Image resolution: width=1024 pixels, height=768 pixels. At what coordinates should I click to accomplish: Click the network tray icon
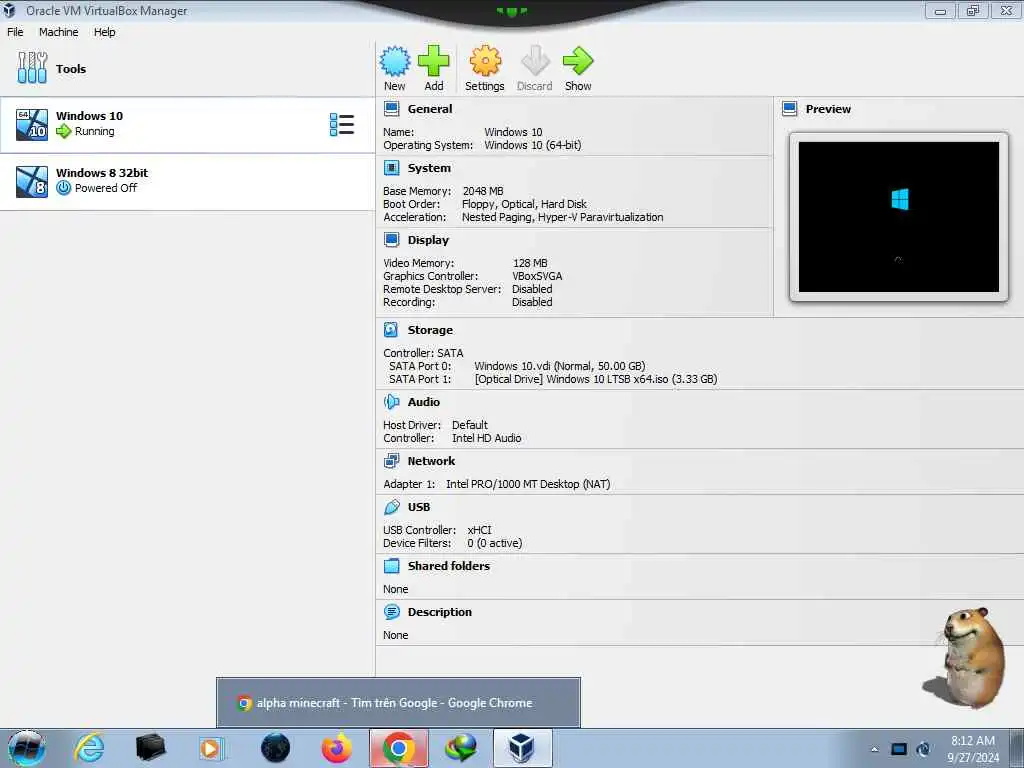point(899,750)
